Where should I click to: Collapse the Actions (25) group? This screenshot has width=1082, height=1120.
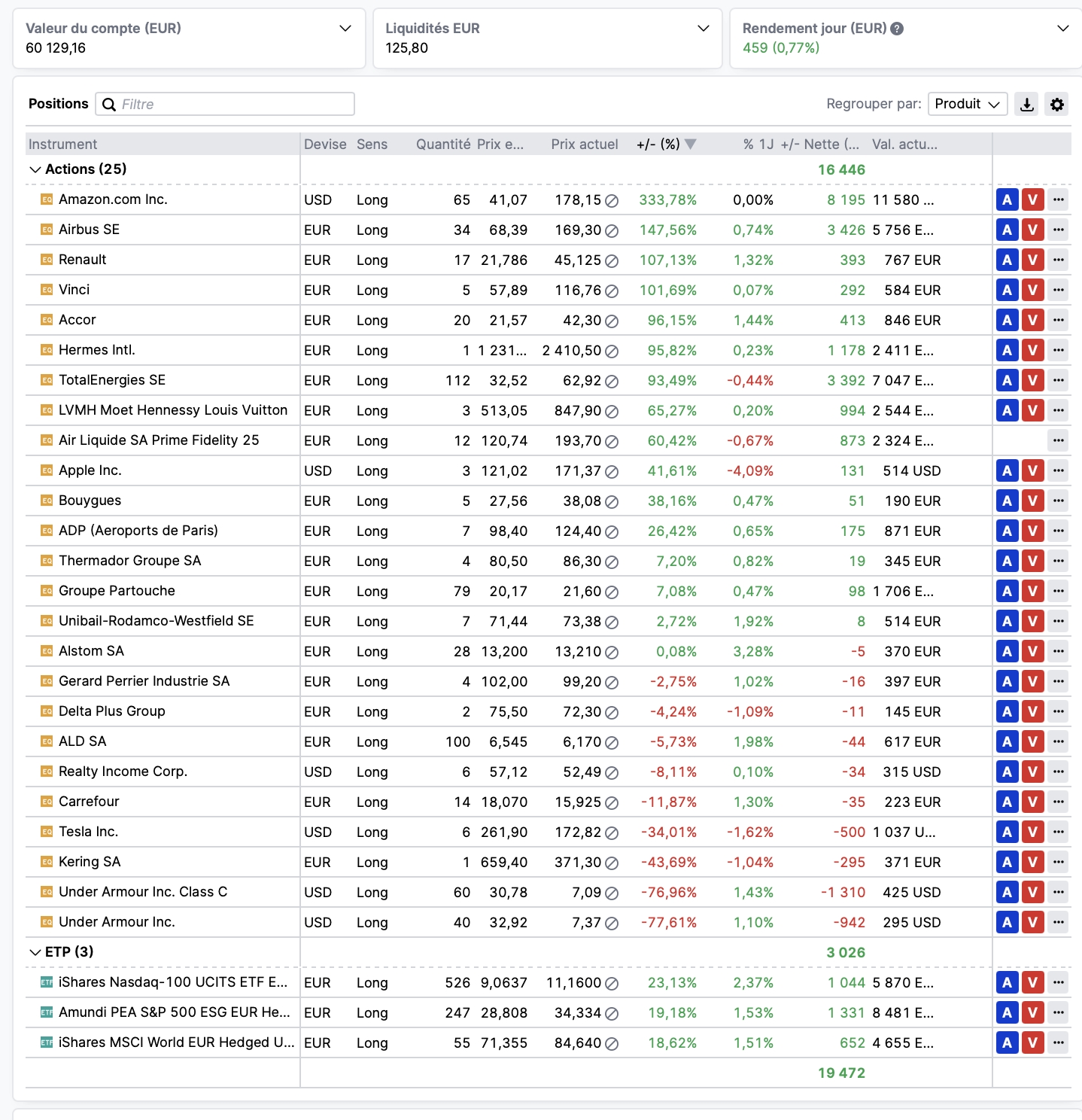click(35, 169)
